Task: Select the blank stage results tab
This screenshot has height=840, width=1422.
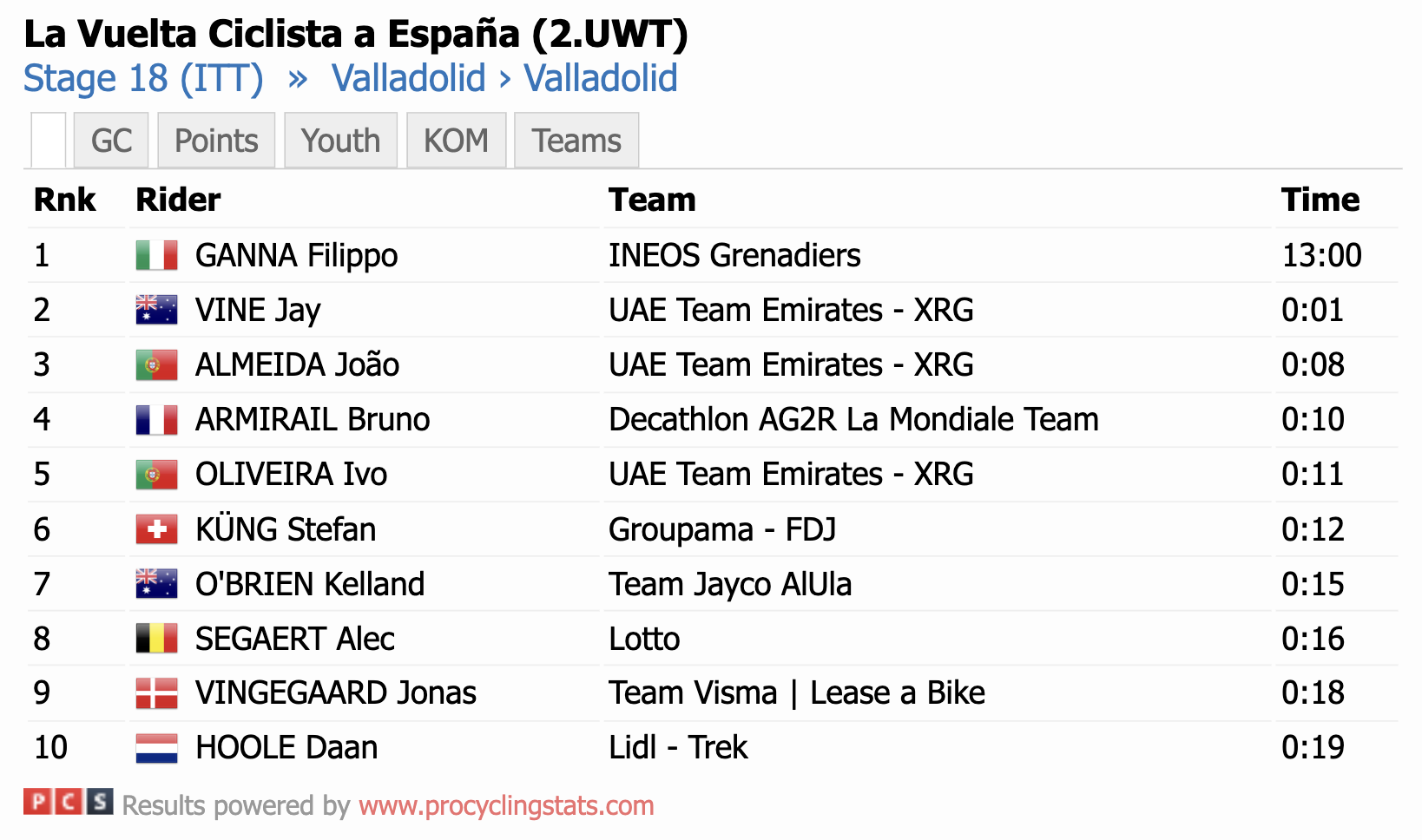Action: (x=49, y=141)
